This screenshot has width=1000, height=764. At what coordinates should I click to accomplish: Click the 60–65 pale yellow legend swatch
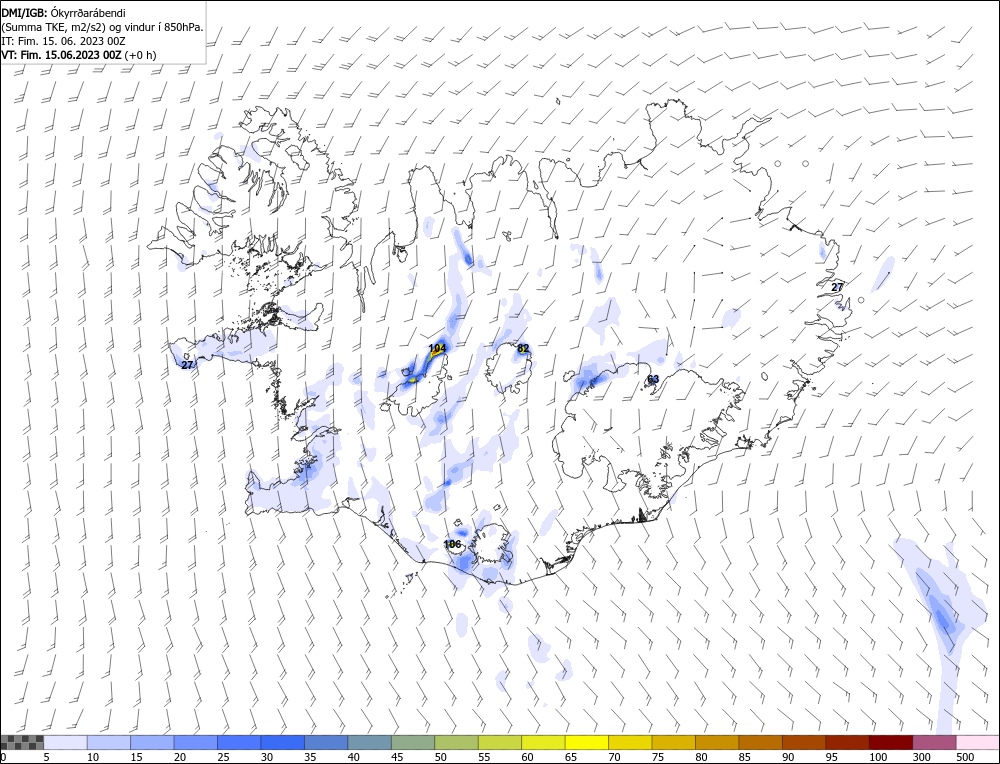543,742
